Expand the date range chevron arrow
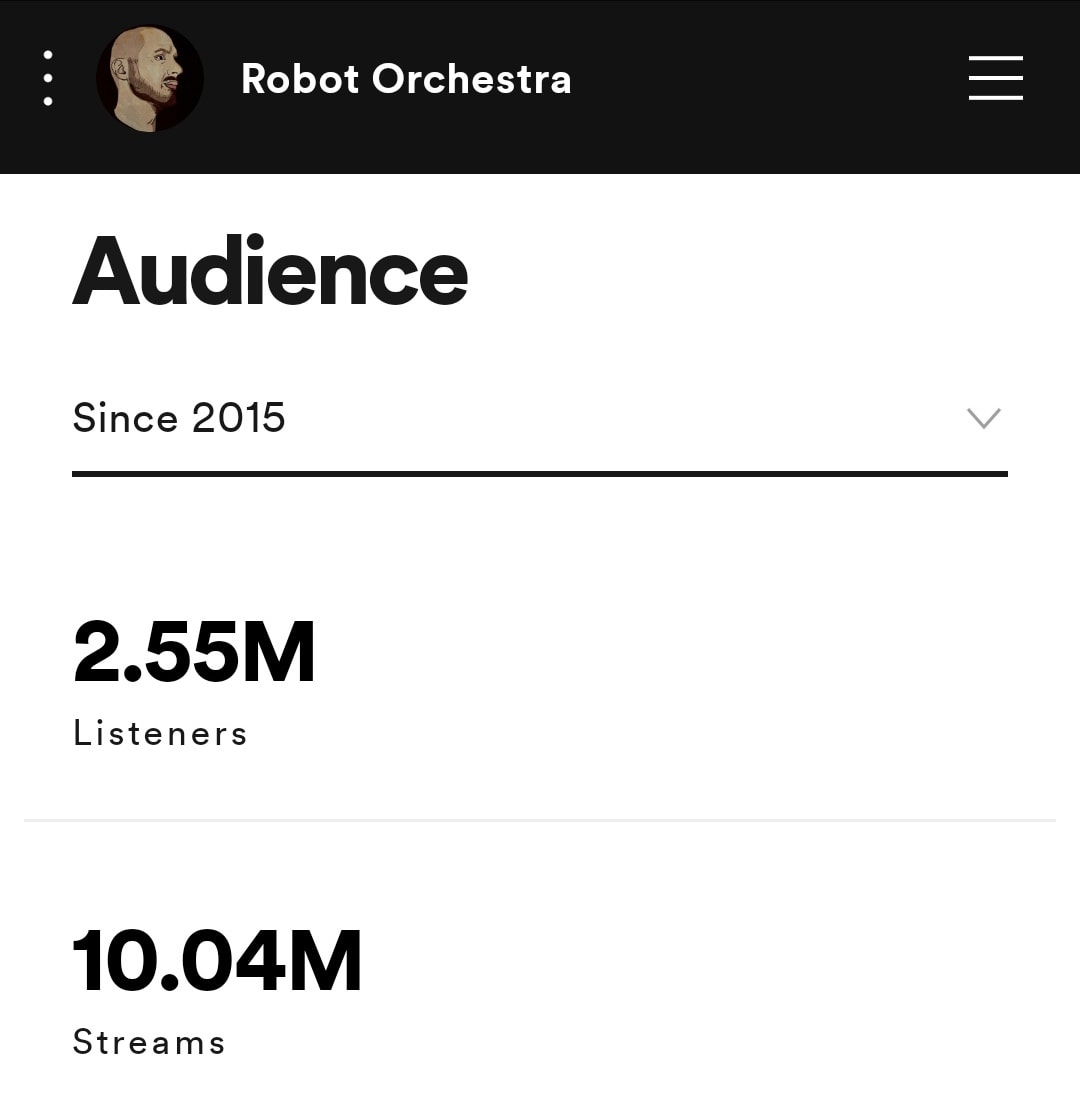The width and height of the screenshot is (1080, 1111). 984,418
